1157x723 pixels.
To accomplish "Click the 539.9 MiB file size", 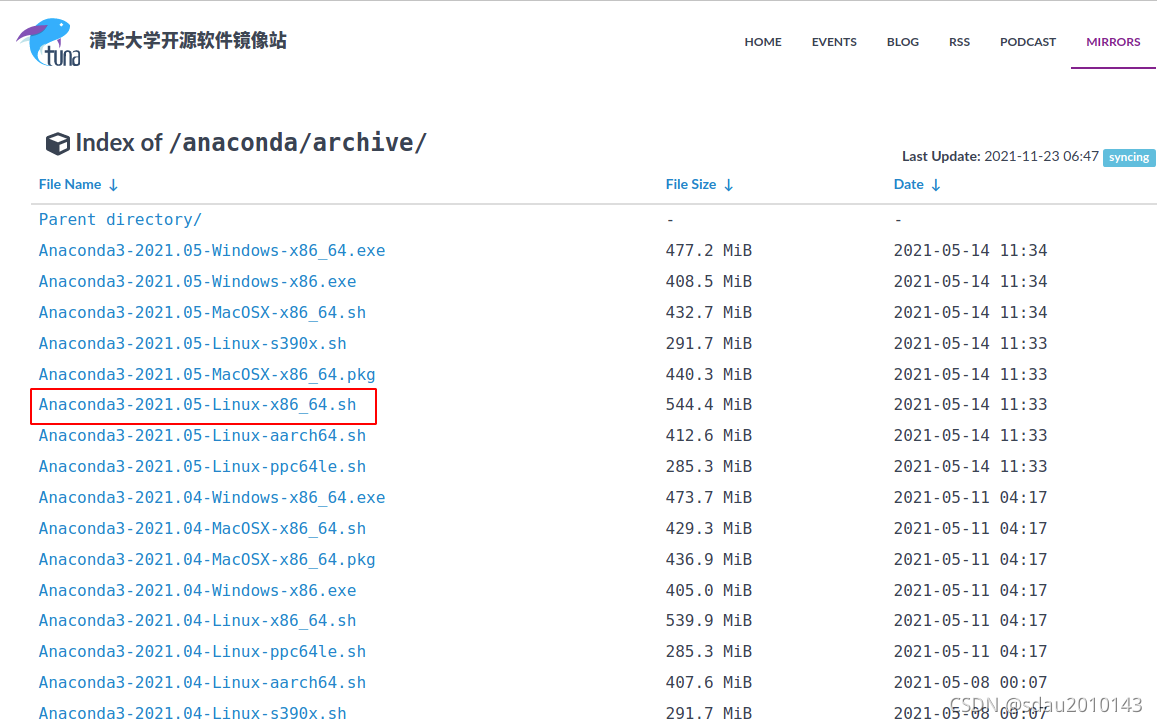I will 708,620.
